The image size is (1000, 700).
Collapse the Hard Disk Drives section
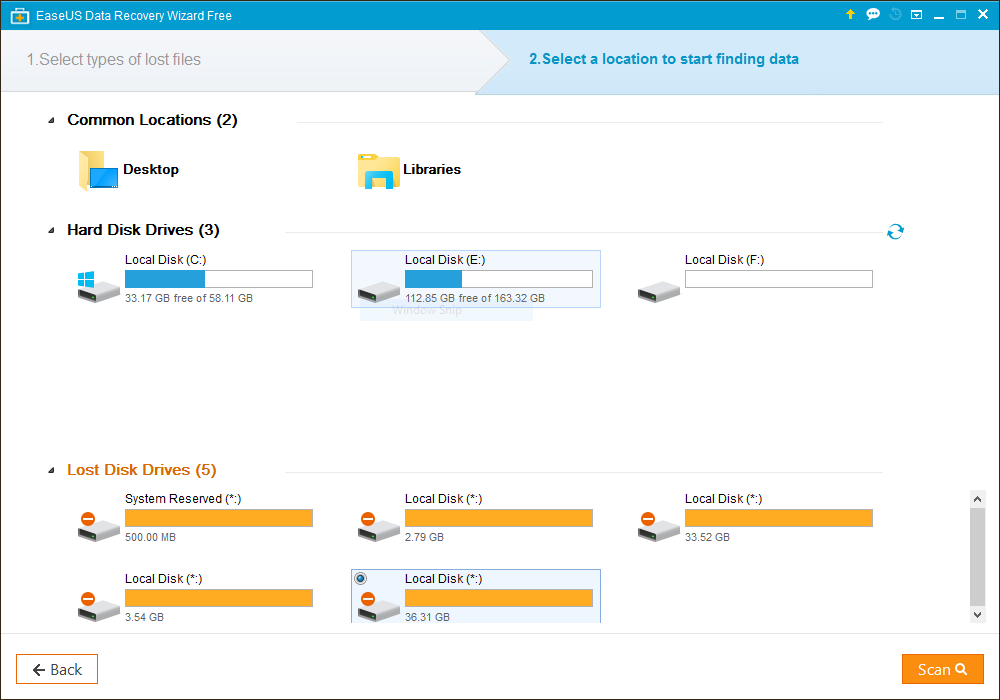[x=52, y=230]
